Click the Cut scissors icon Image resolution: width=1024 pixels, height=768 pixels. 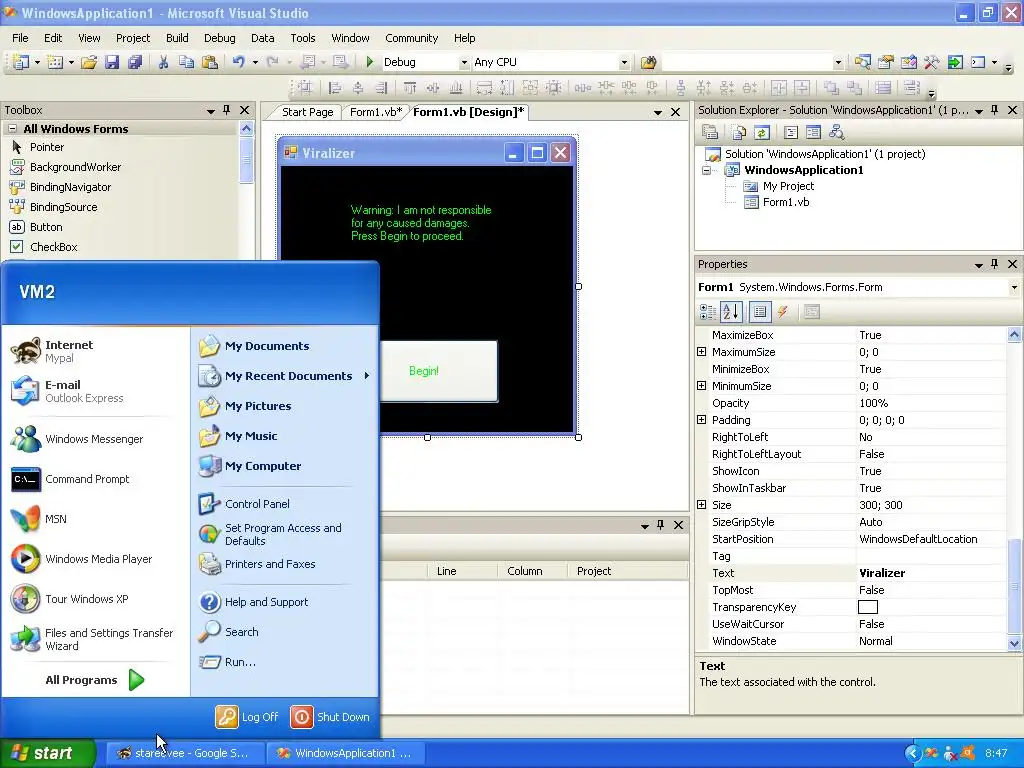(163, 62)
